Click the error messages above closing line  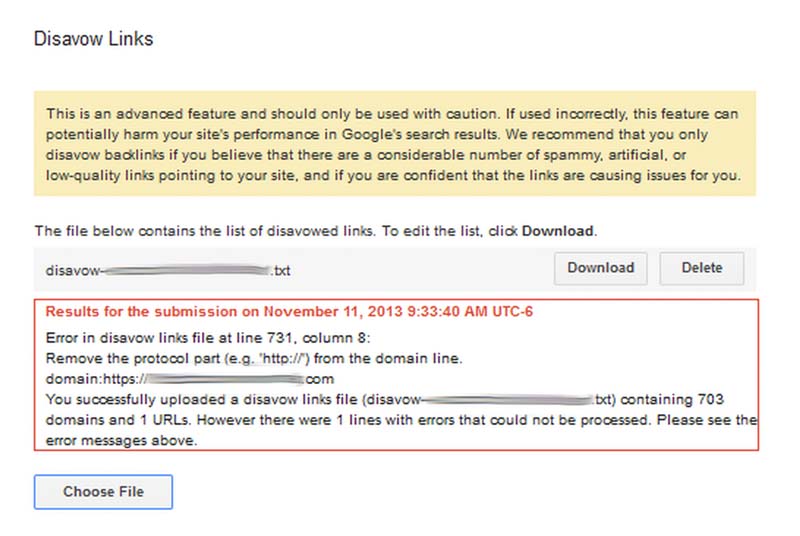(121, 440)
